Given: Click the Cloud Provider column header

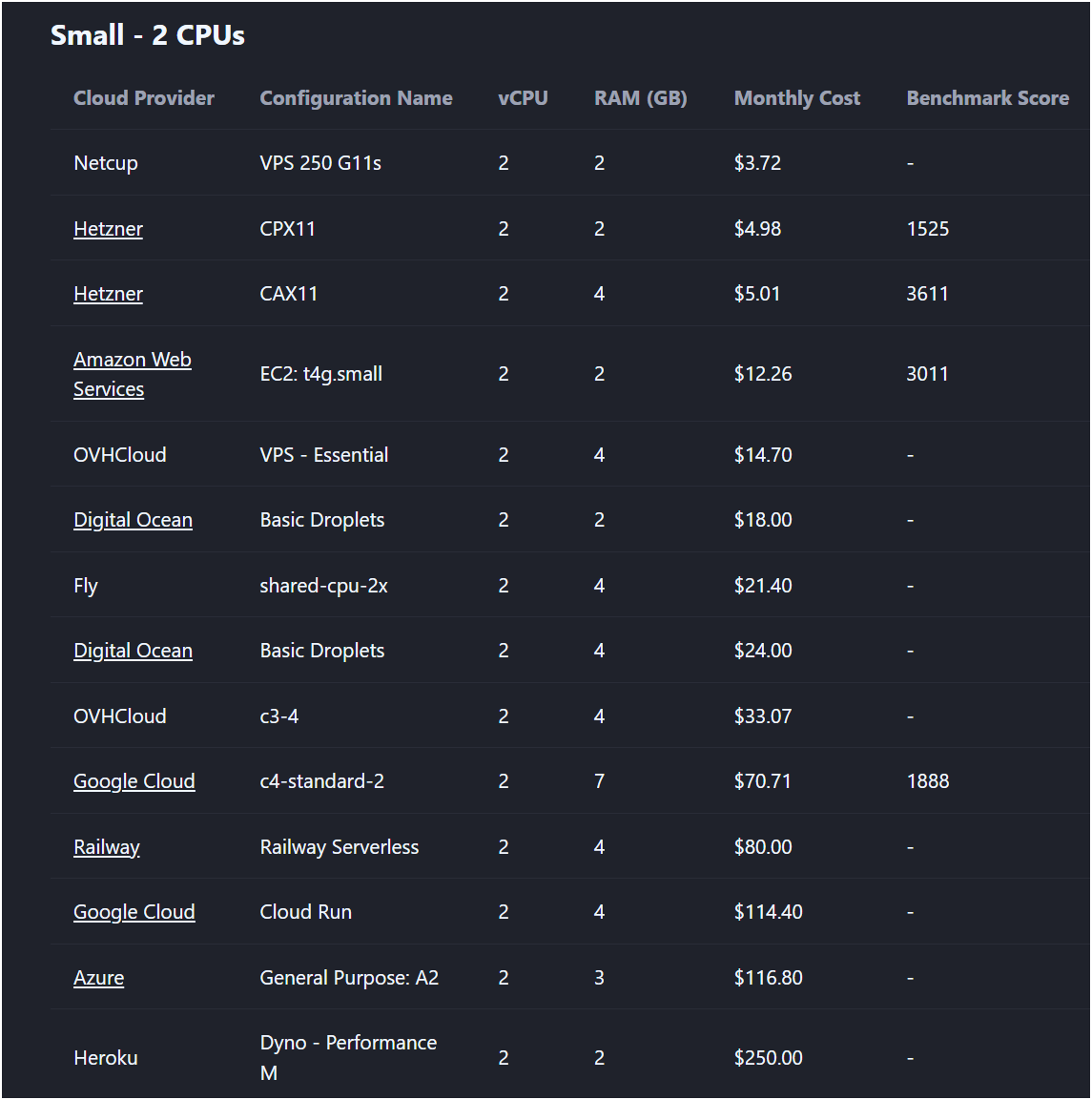Looking at the screenshot, I should pyautogui.click(x=144, y=97).
